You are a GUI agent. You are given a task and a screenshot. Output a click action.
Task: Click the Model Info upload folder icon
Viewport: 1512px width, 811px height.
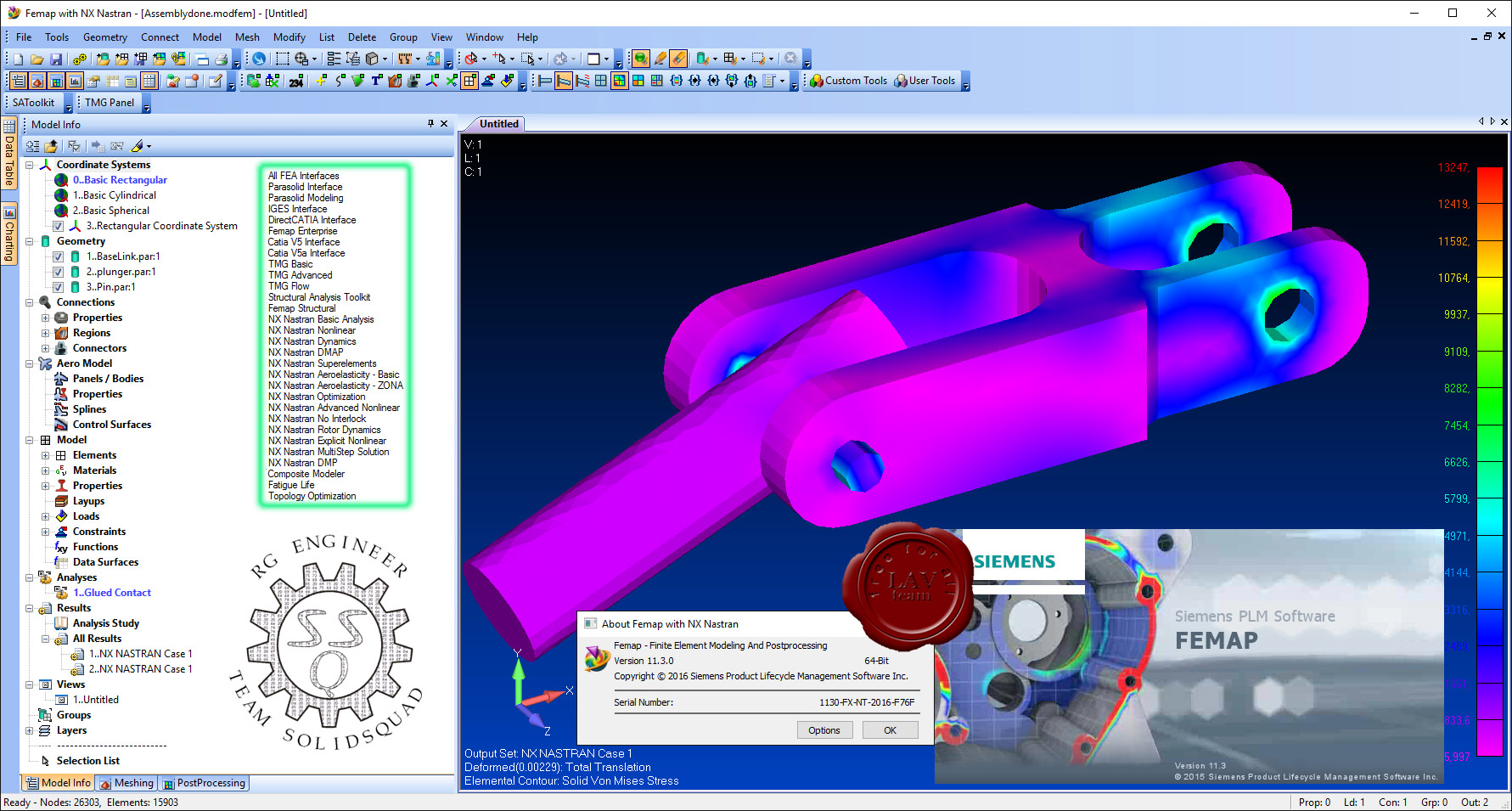pos(51,146)
